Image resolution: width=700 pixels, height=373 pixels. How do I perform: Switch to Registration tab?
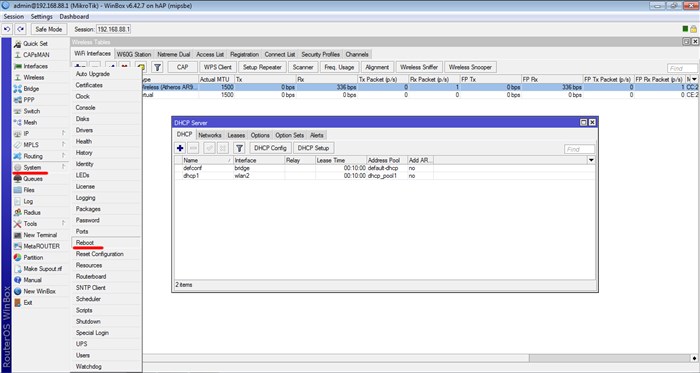pos(244,54)
